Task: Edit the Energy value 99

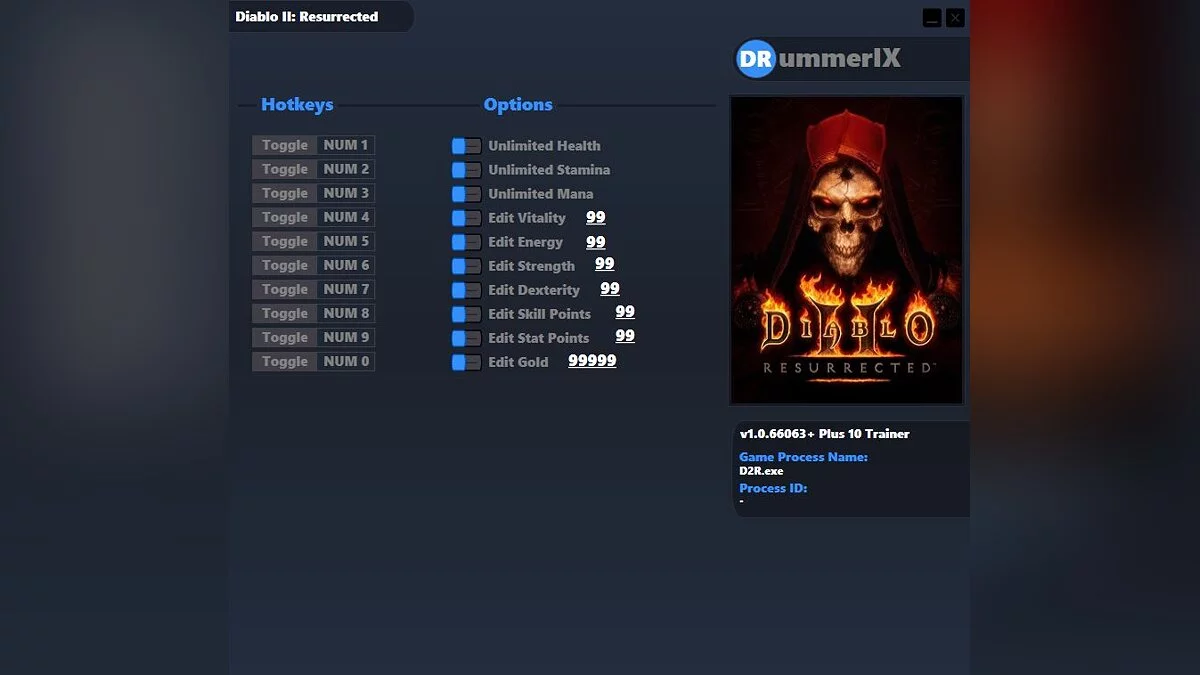Action: [596, 242]
